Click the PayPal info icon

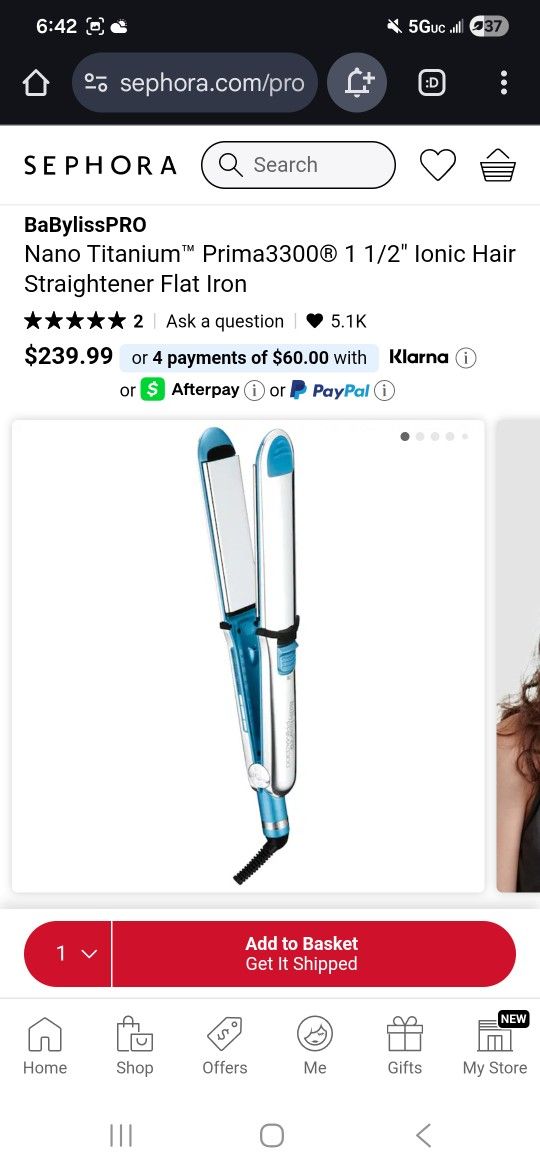[384, 390]
